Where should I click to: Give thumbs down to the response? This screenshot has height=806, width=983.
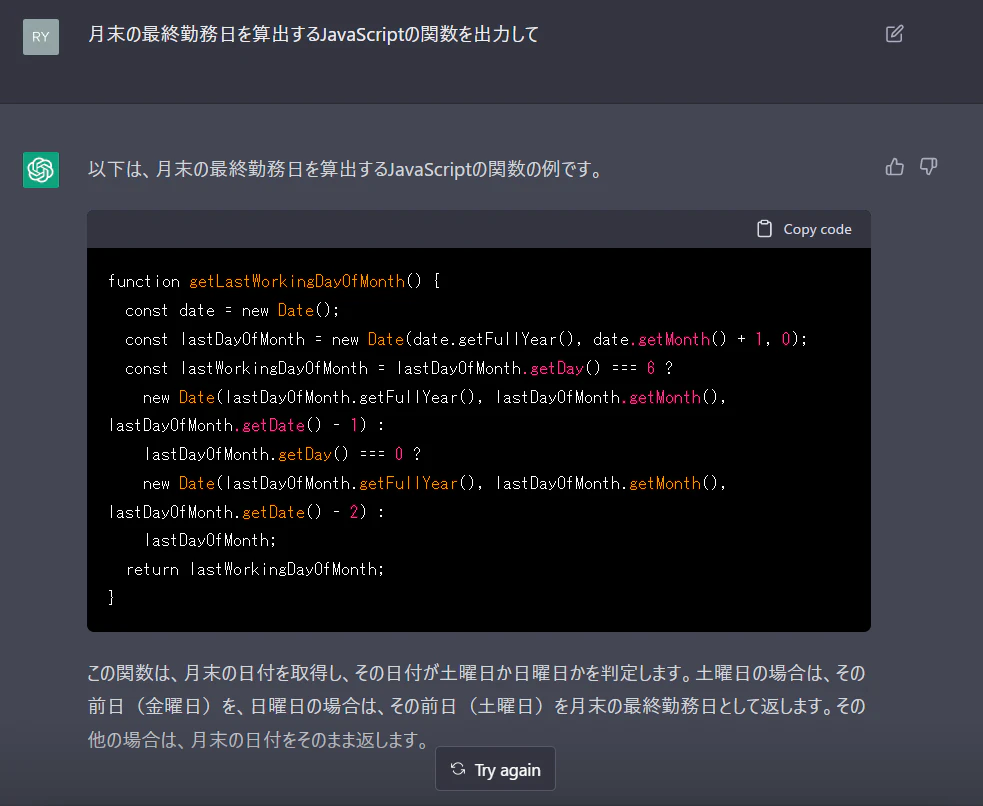[x=928, y=167]
